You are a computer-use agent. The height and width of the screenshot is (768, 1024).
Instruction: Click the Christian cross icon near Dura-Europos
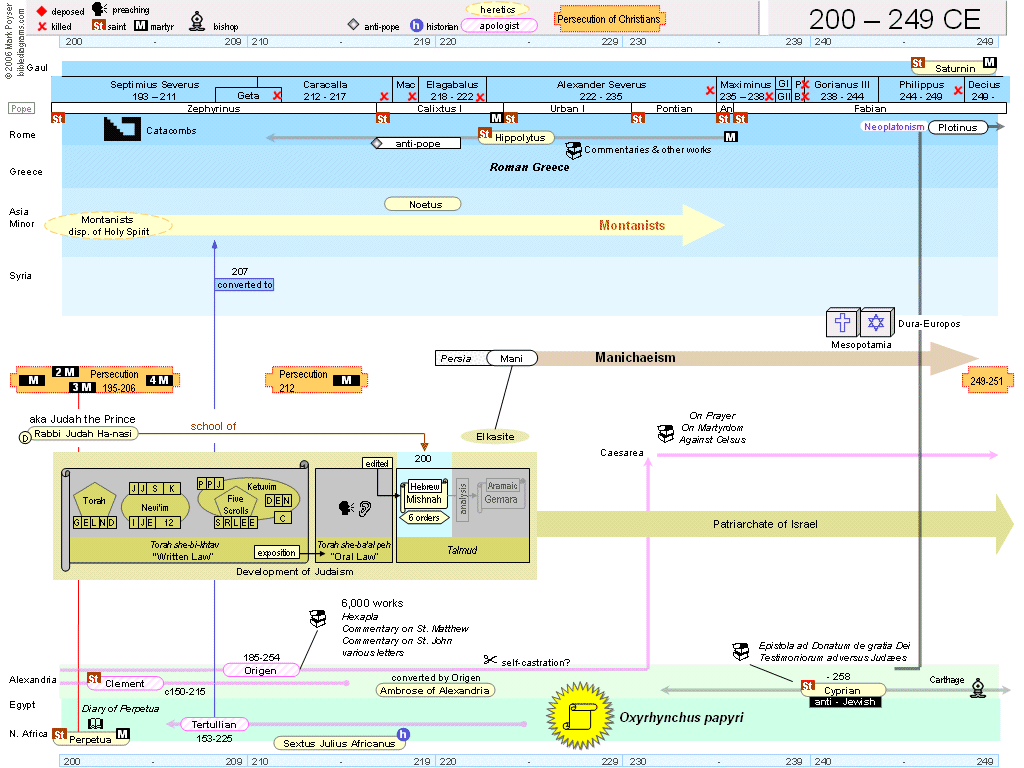(841, 324)
